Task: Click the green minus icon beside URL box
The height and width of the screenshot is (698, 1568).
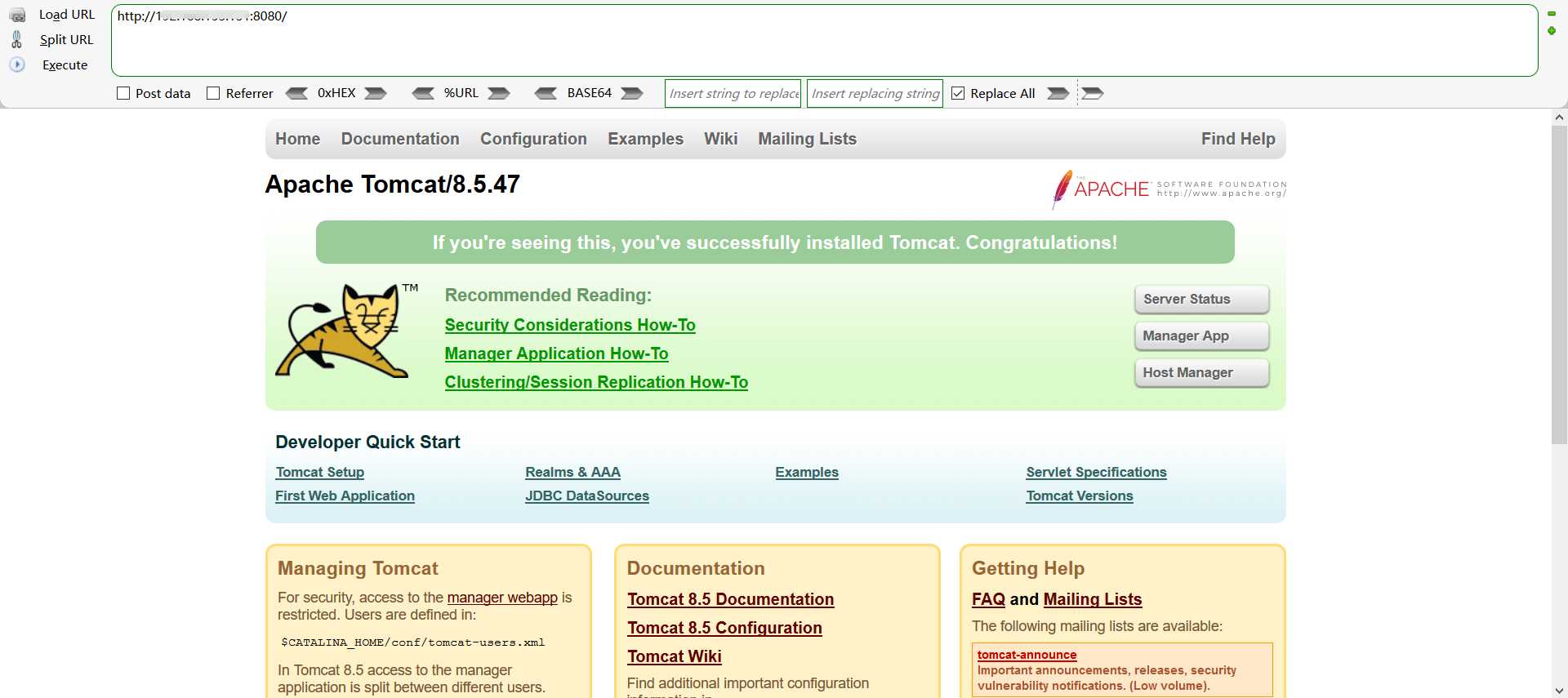Action: coord(1552,14)
